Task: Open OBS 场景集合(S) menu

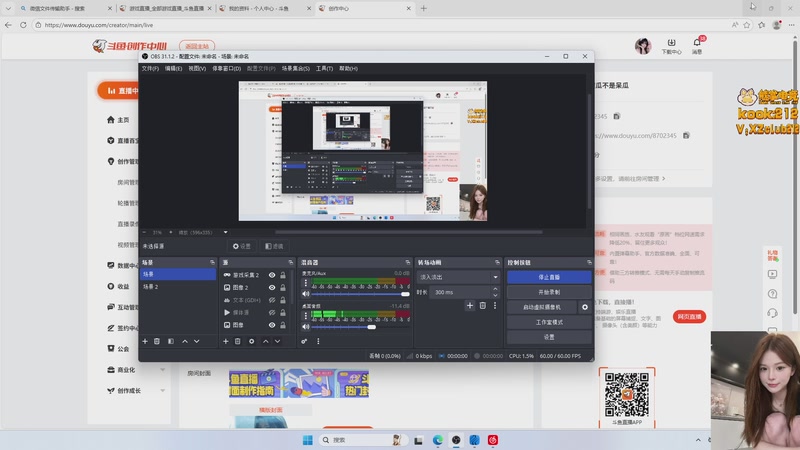Action: [x=296, y=68]
